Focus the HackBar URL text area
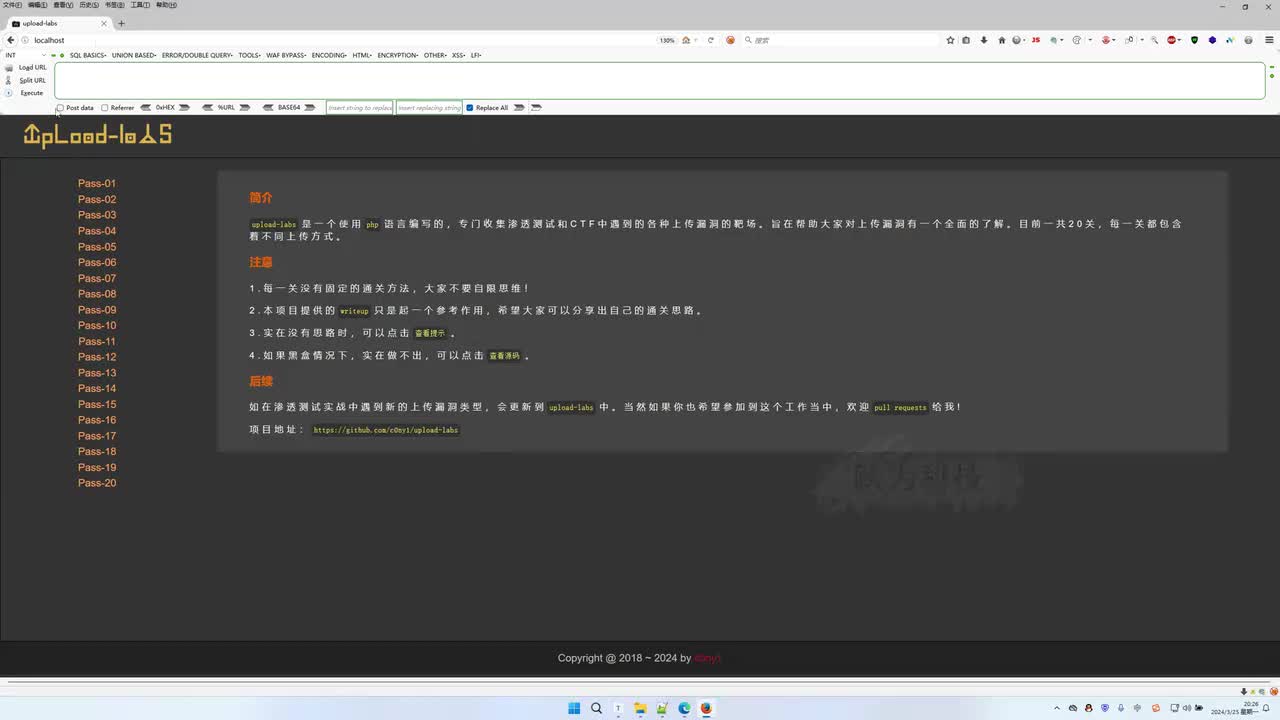The height and width of the screenshot is (720, 1280). (x=660, y=80)
